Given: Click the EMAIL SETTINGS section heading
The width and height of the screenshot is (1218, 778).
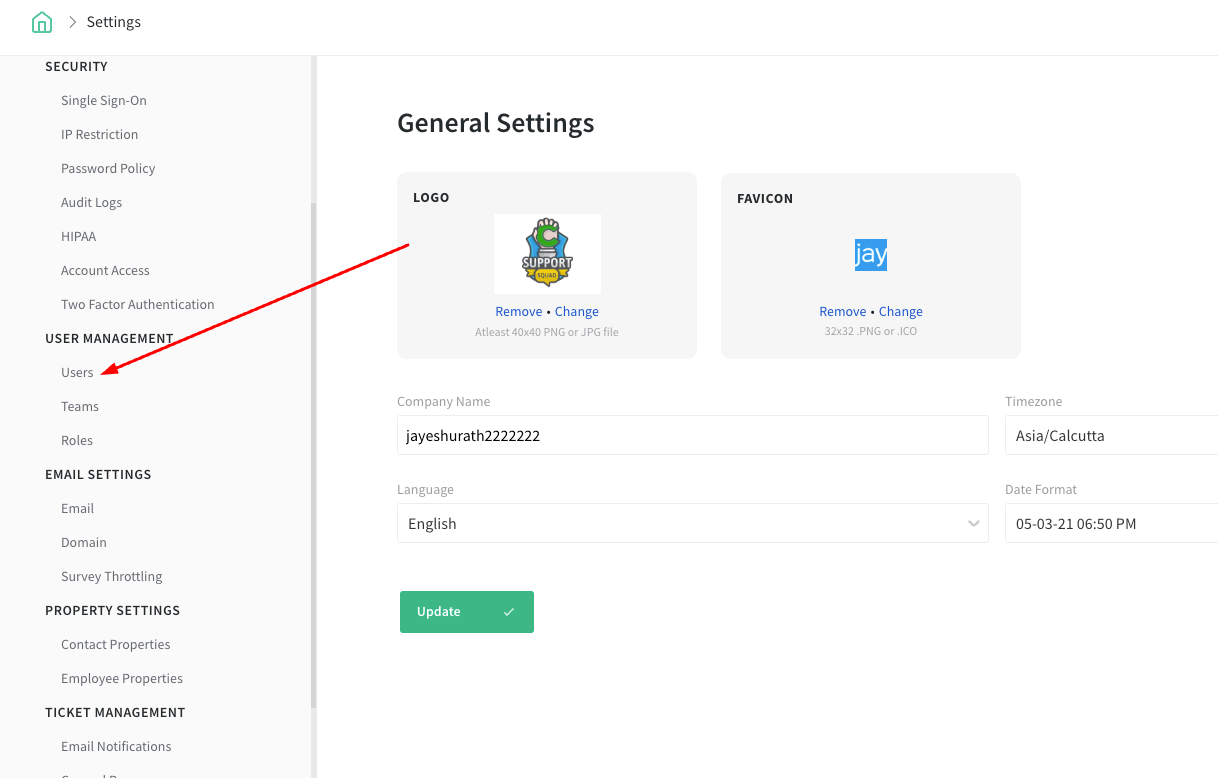Looking at the screenshot, I should pos(98,474).
